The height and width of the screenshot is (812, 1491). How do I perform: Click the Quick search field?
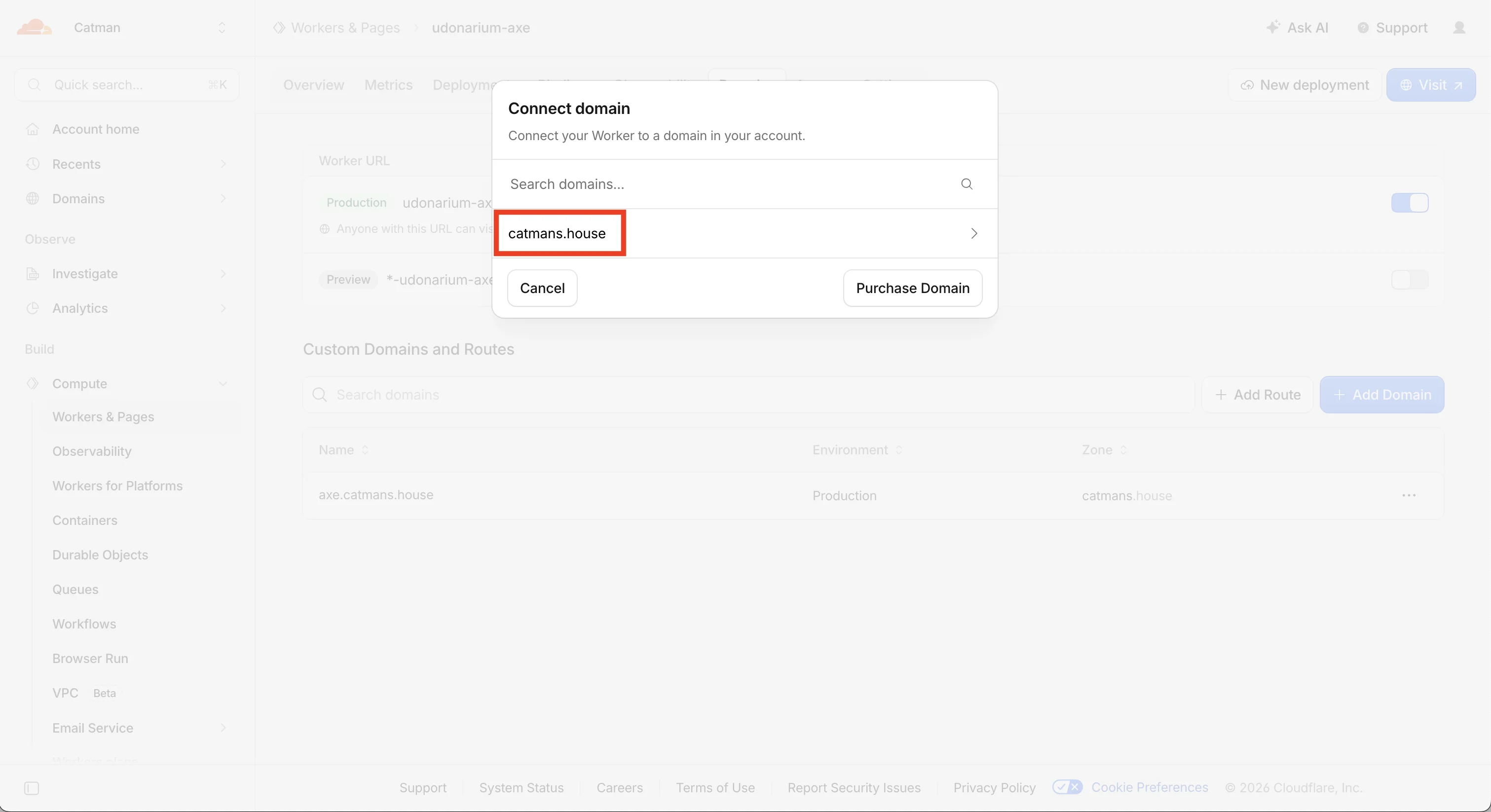coord(127,85)
